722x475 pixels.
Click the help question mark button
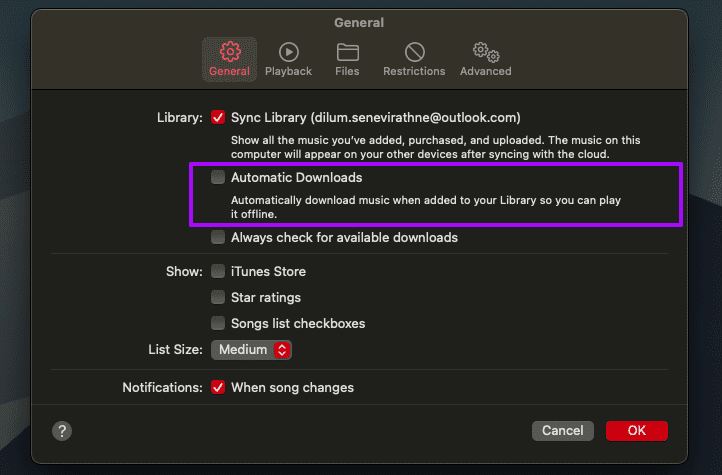pyautogui.click(x=62, y=431)
